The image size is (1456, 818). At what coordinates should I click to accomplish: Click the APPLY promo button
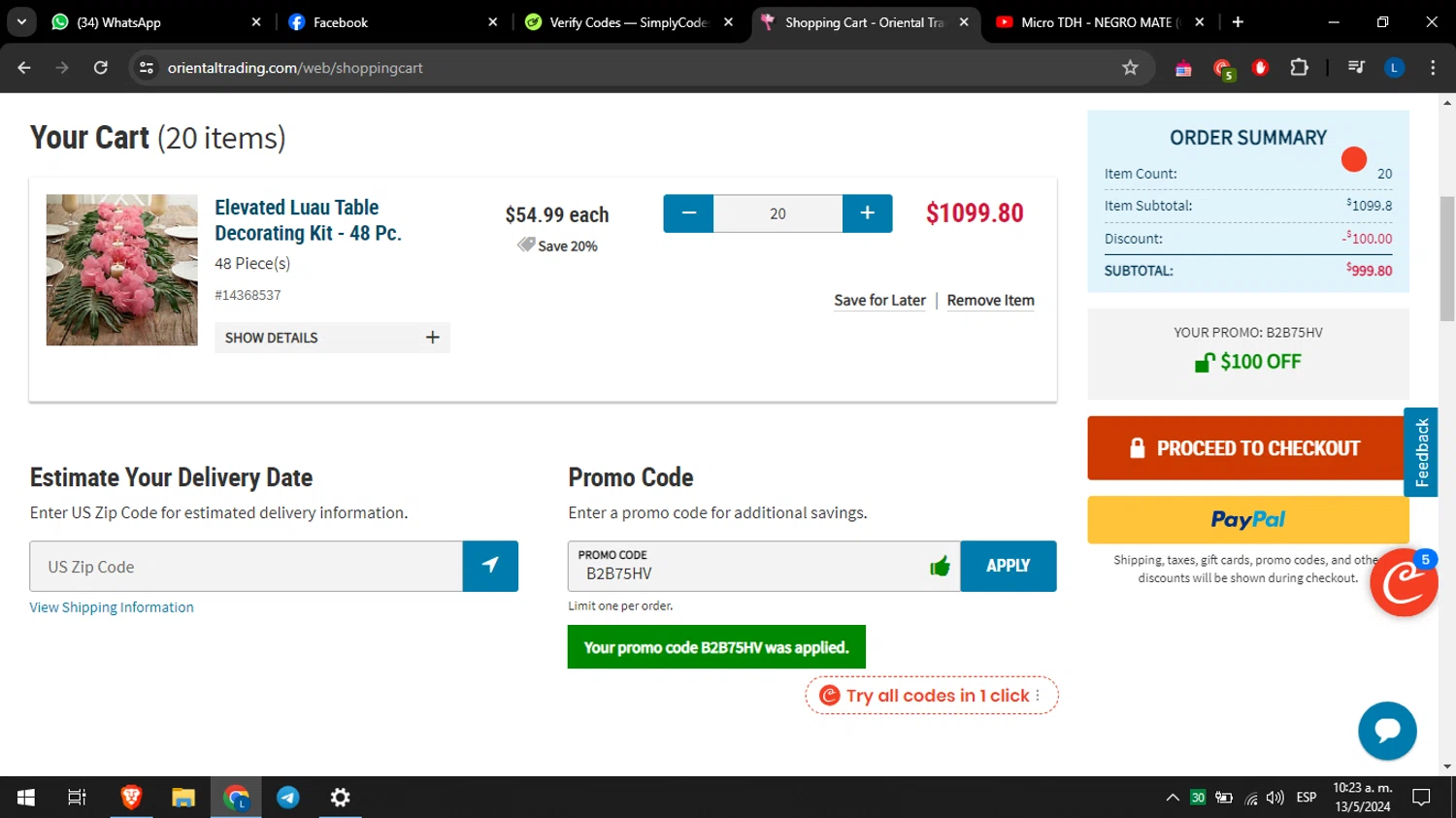1008,566
